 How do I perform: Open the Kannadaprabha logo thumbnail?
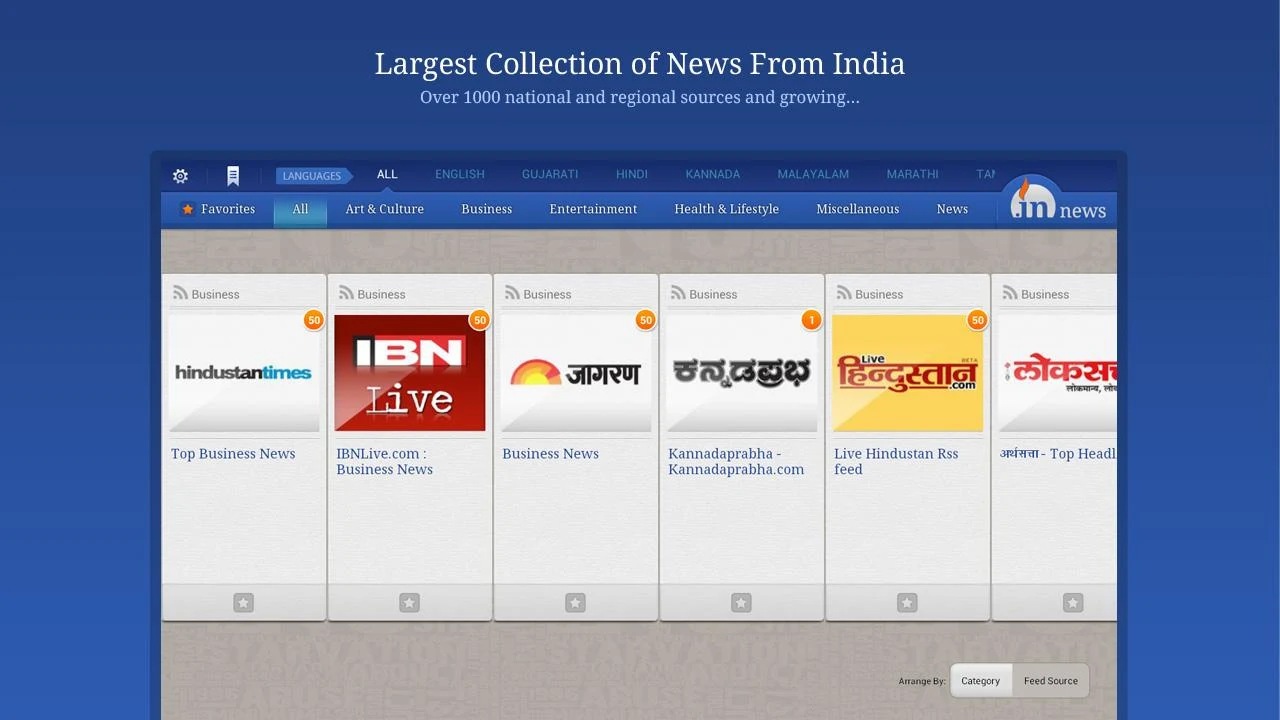click(742, 373)
